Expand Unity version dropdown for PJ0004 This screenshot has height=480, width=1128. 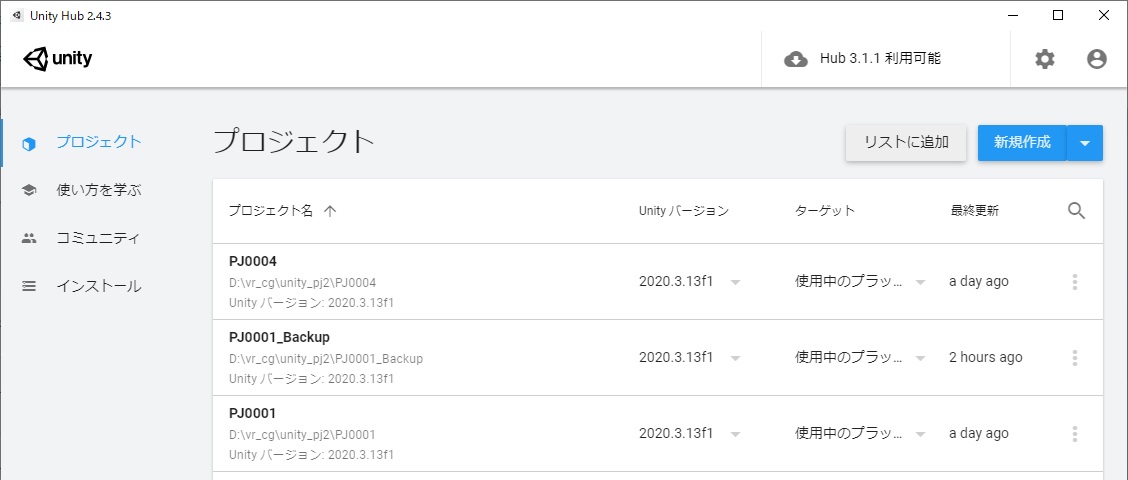point(735,282)
